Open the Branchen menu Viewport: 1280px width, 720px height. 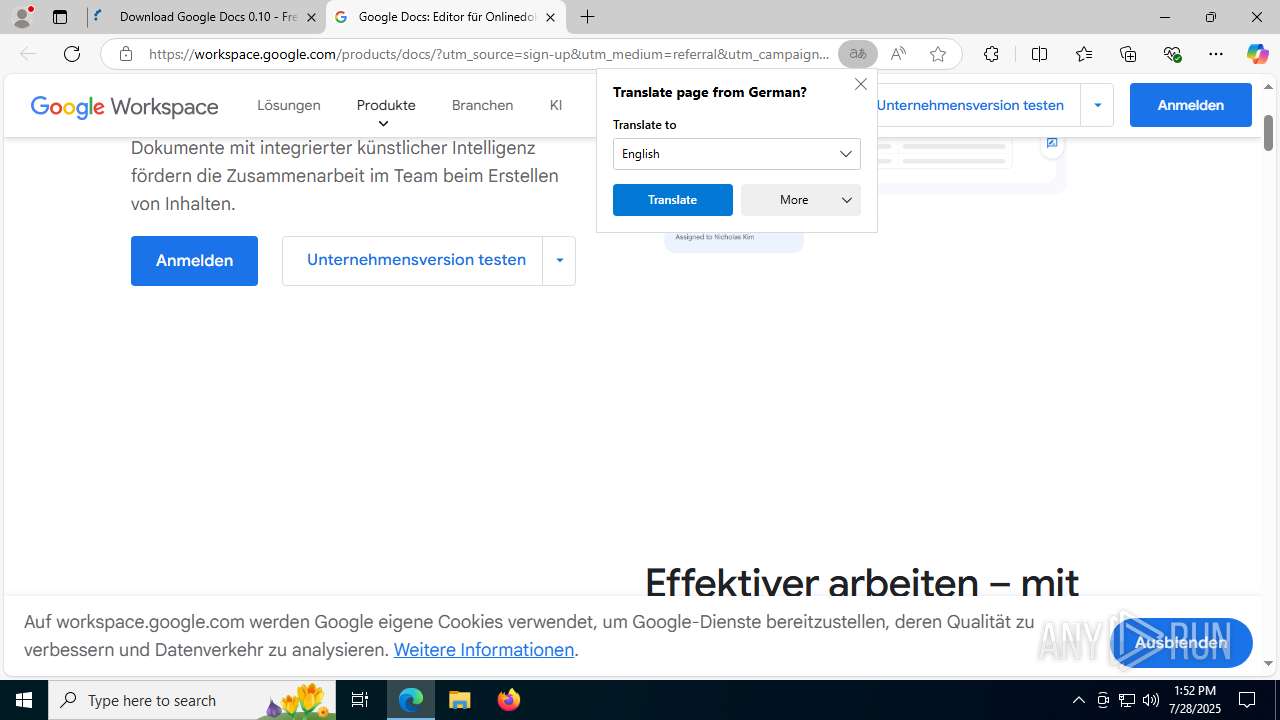(482, 105)
